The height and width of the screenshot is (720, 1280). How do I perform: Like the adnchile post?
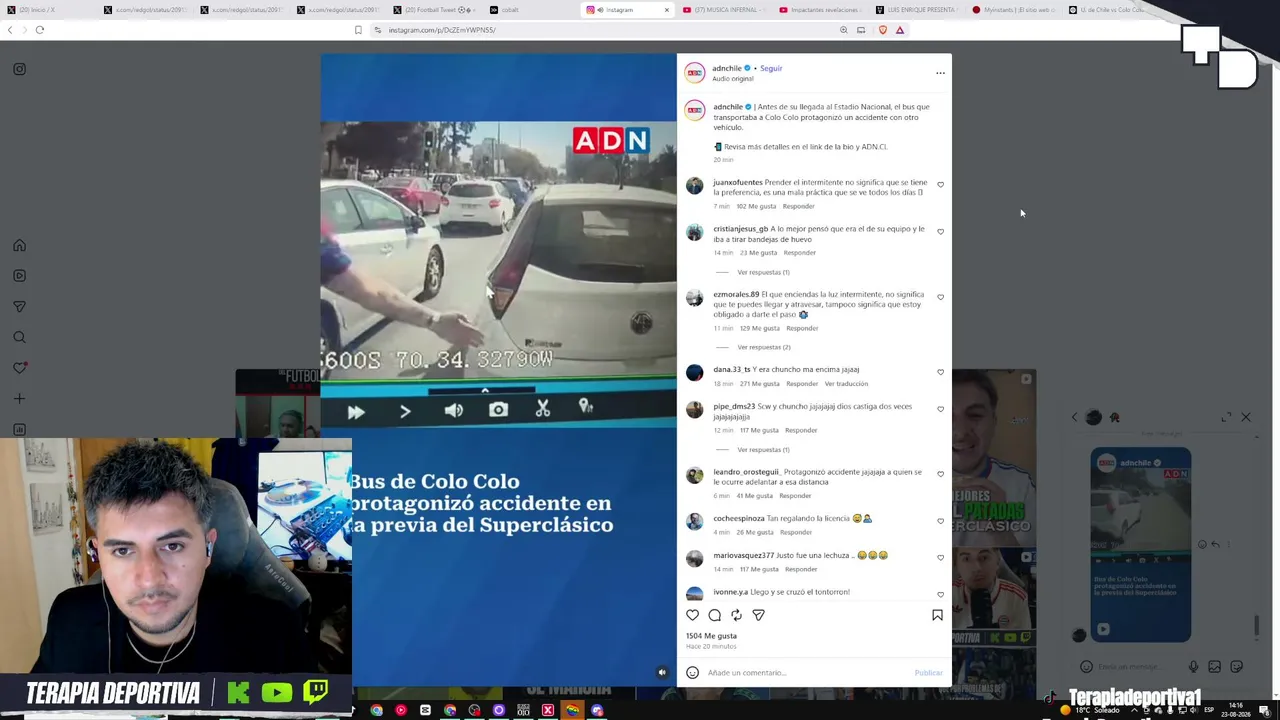693,615
